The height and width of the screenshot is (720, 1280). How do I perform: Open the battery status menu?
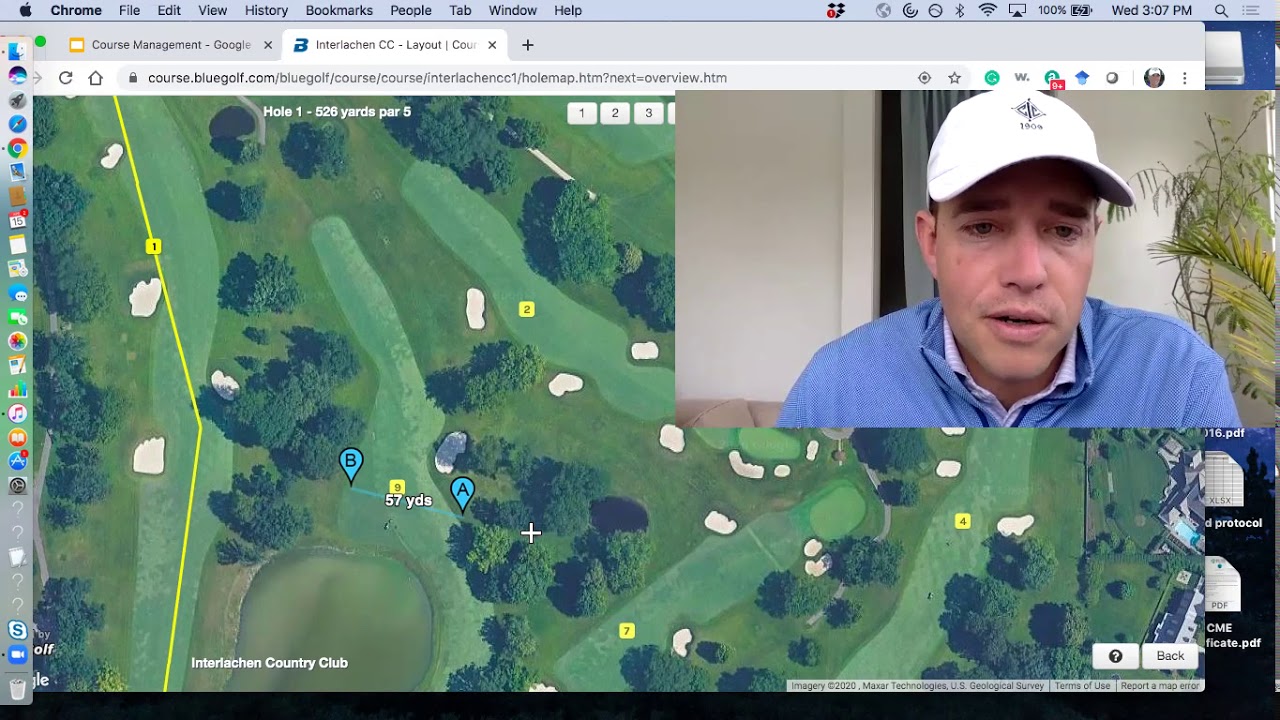click(x=1082, y=11)
